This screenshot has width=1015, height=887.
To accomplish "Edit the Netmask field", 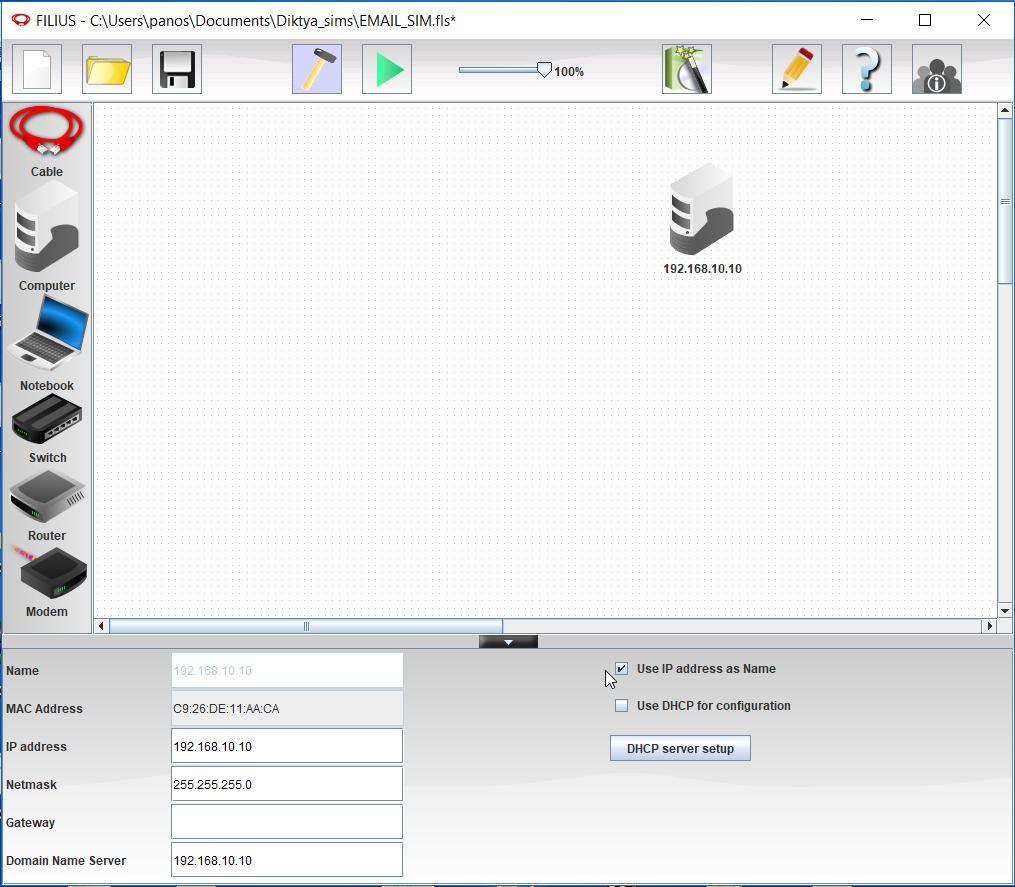I will click(x=287, y=784).
